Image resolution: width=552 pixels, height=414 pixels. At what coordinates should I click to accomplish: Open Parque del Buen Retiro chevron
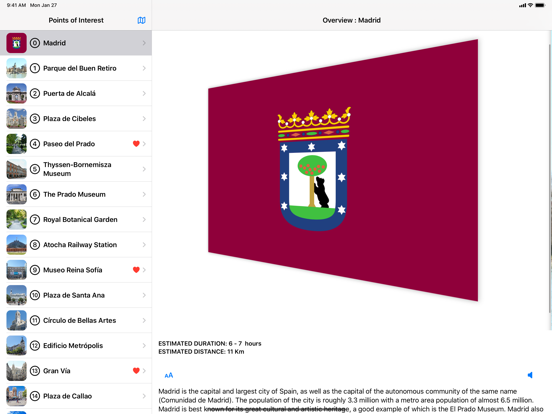[144, 68]
